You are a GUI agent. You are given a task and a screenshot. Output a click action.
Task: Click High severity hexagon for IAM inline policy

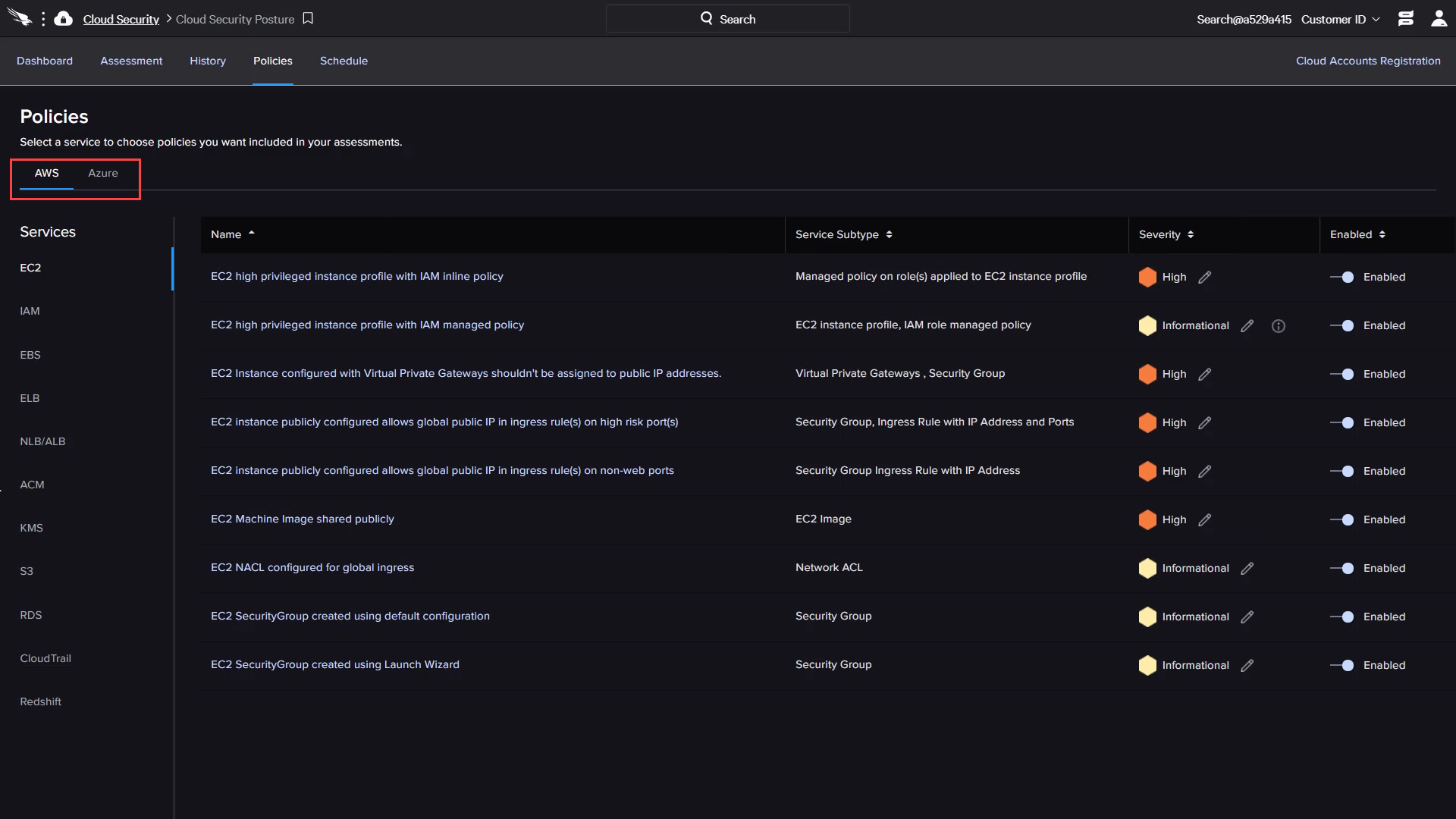click(x=1147, y=277)
